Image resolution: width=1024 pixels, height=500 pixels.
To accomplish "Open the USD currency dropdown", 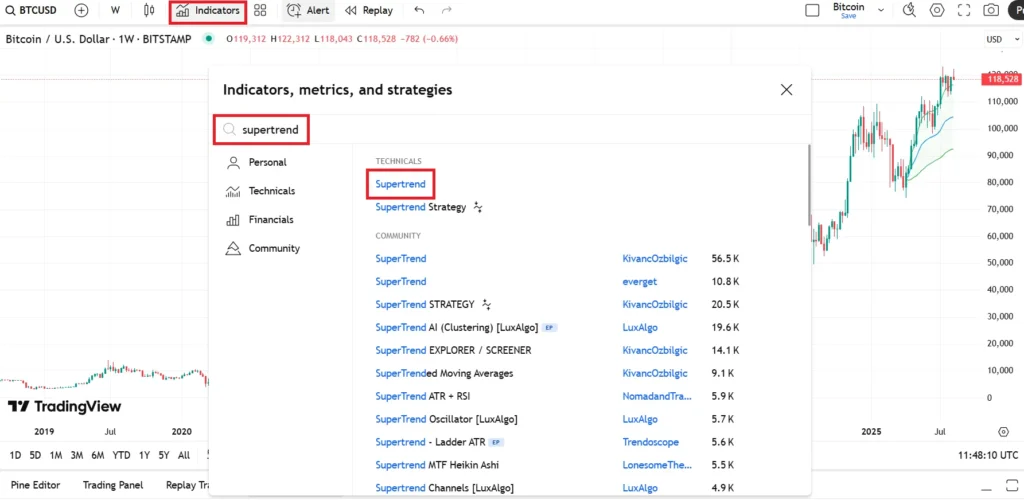I will (x=1000, y=39).
